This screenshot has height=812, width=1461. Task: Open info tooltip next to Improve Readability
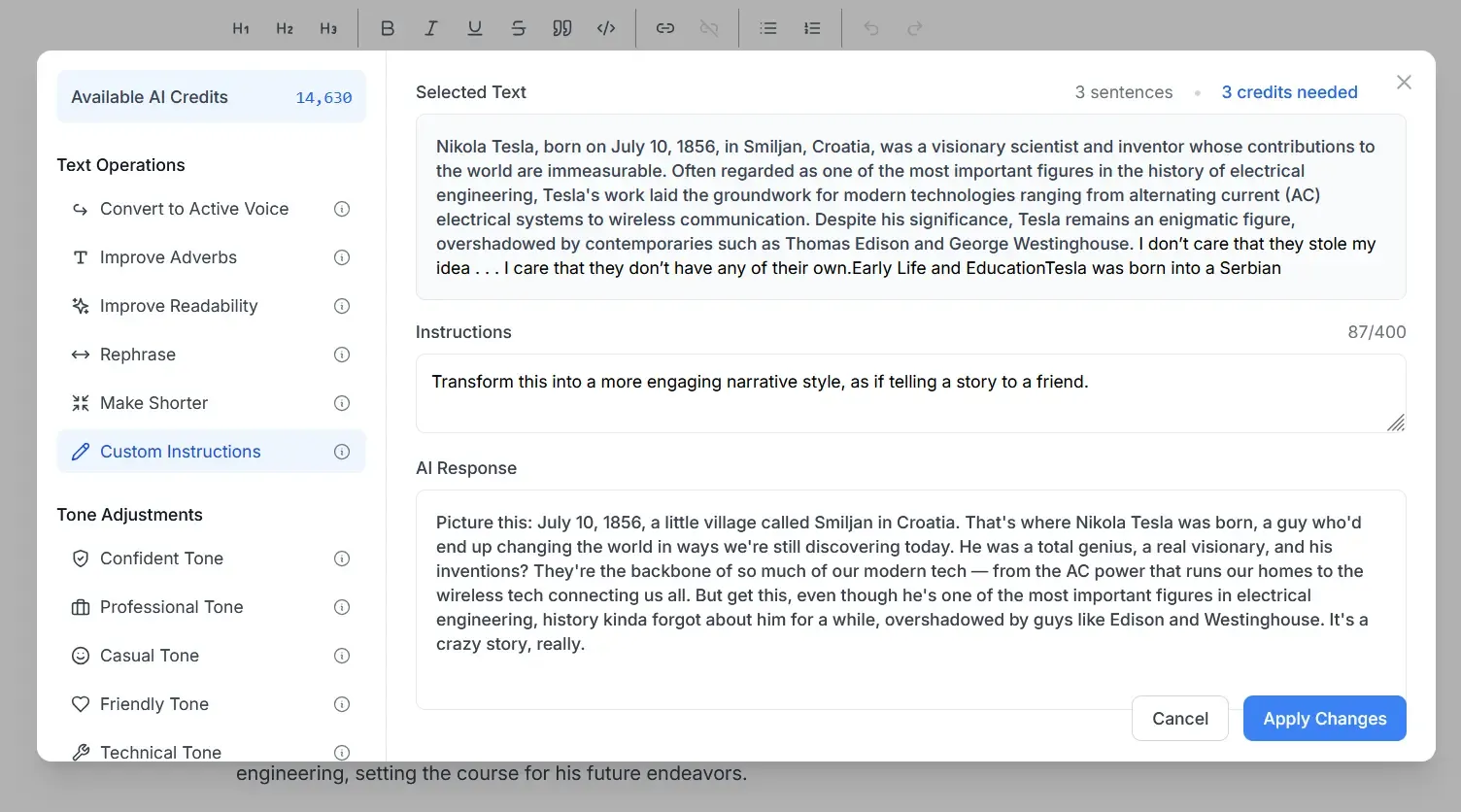coord(342,306)
